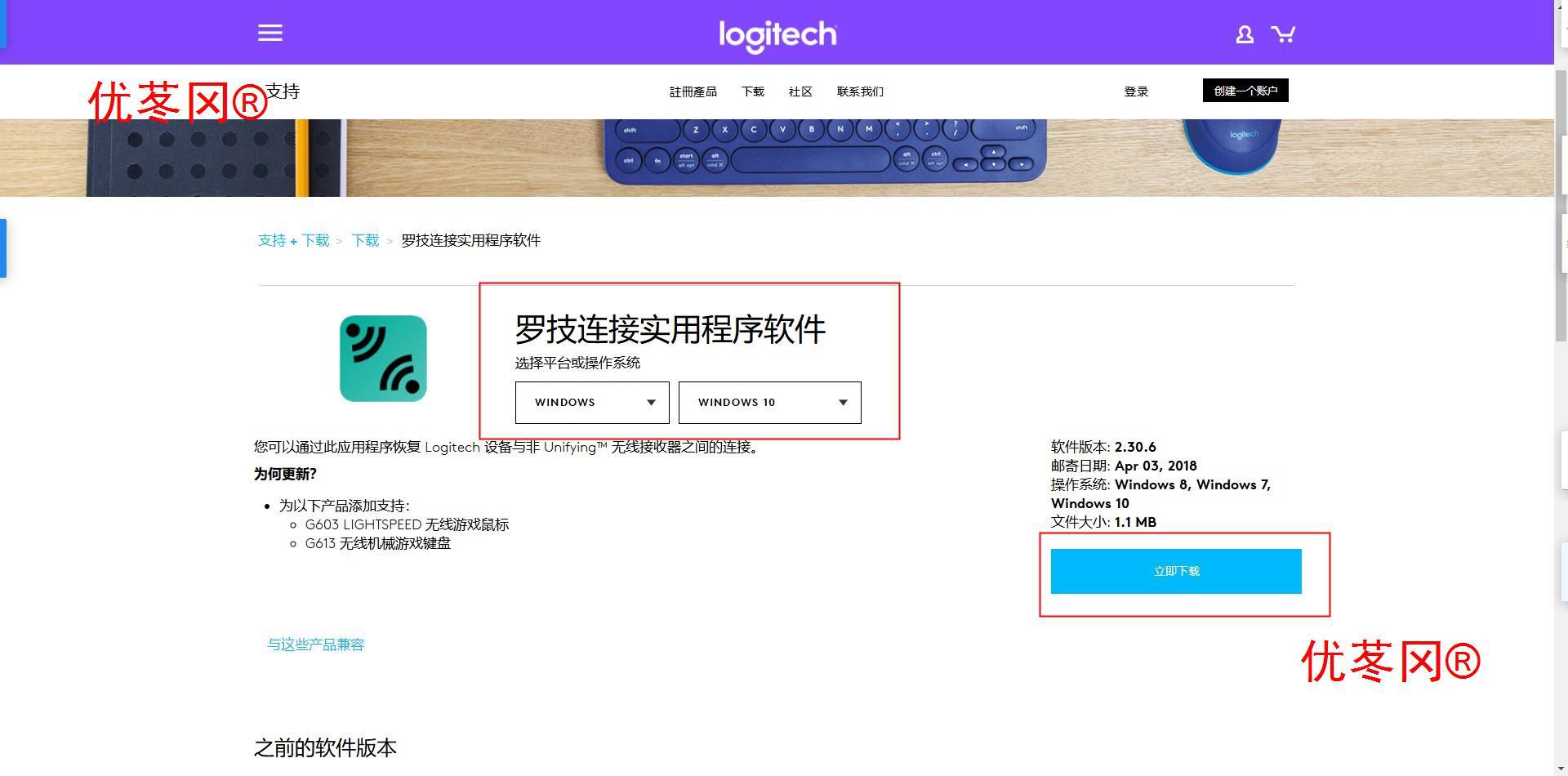Click the 罗技连接实用程序软件 breadcrumb text
Image resolution: width=1568 pixels, height=776 pixels.
coord(470,240)
